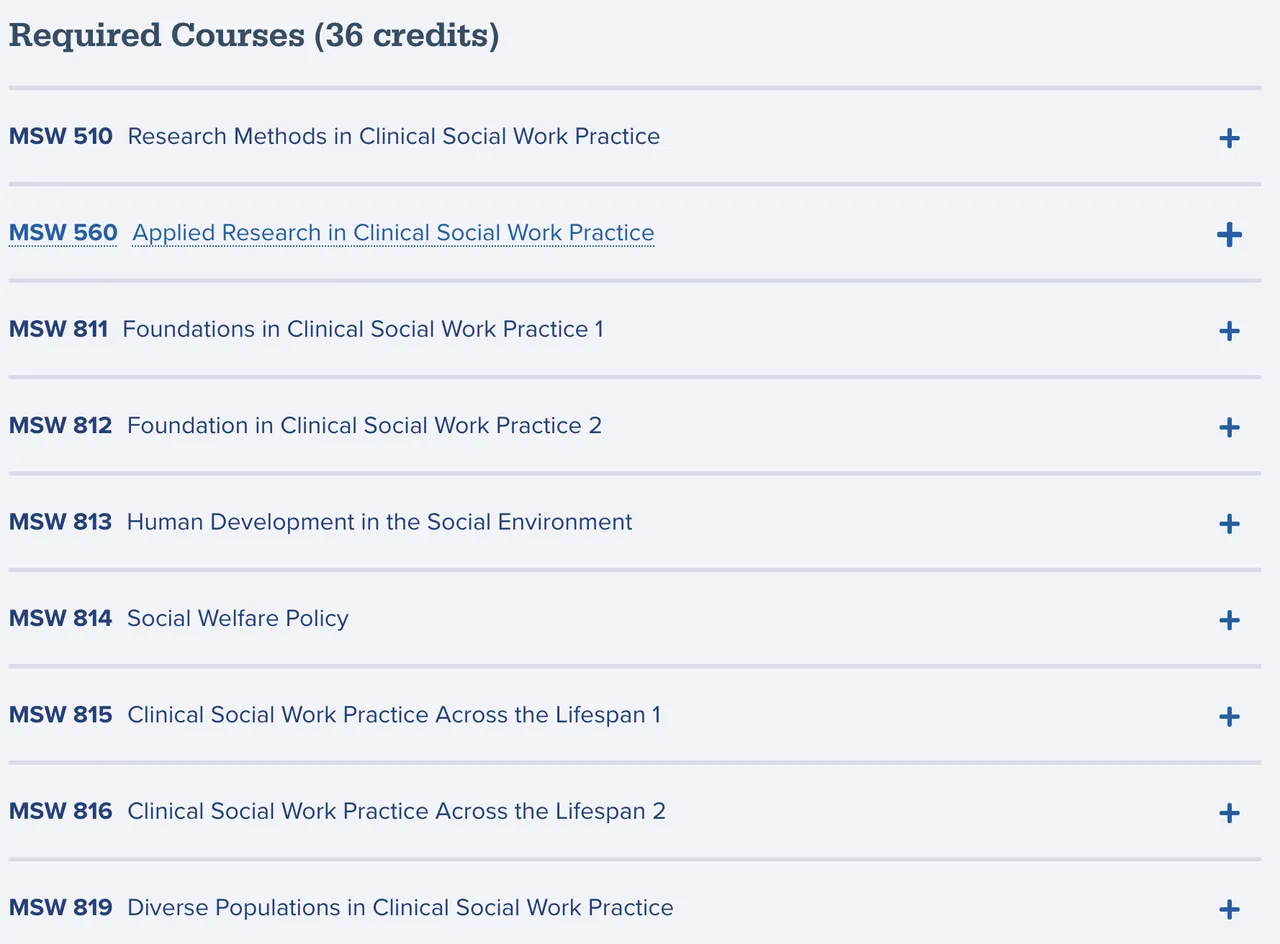Select the MSW 812 course code
Image resolution: width=1280 pixels, height=944 pixels.
click(60, 426)
